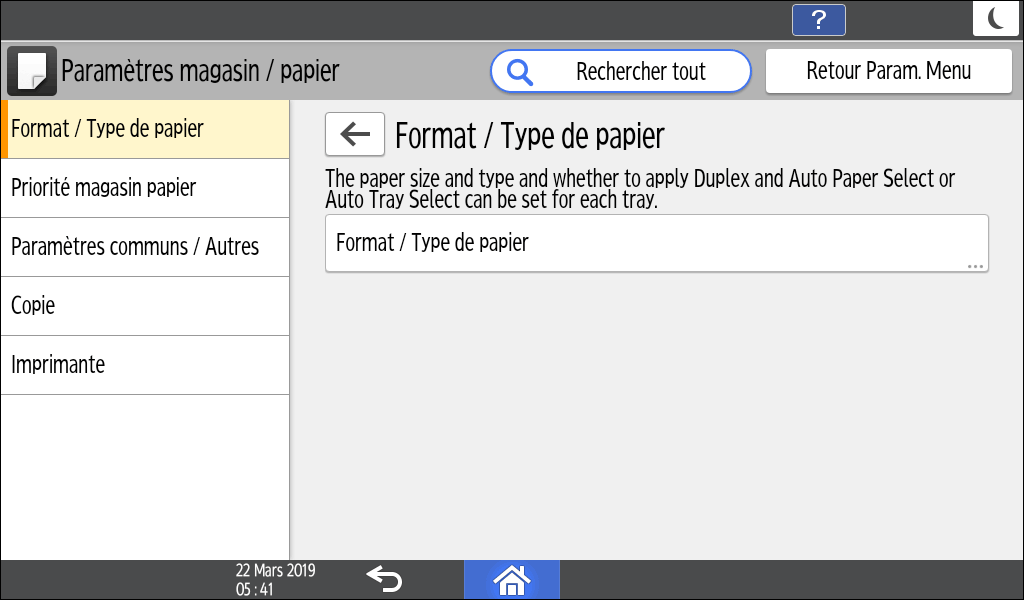Activate the energy saver moon icon
1024x600 pixels.
coord(996,19)
